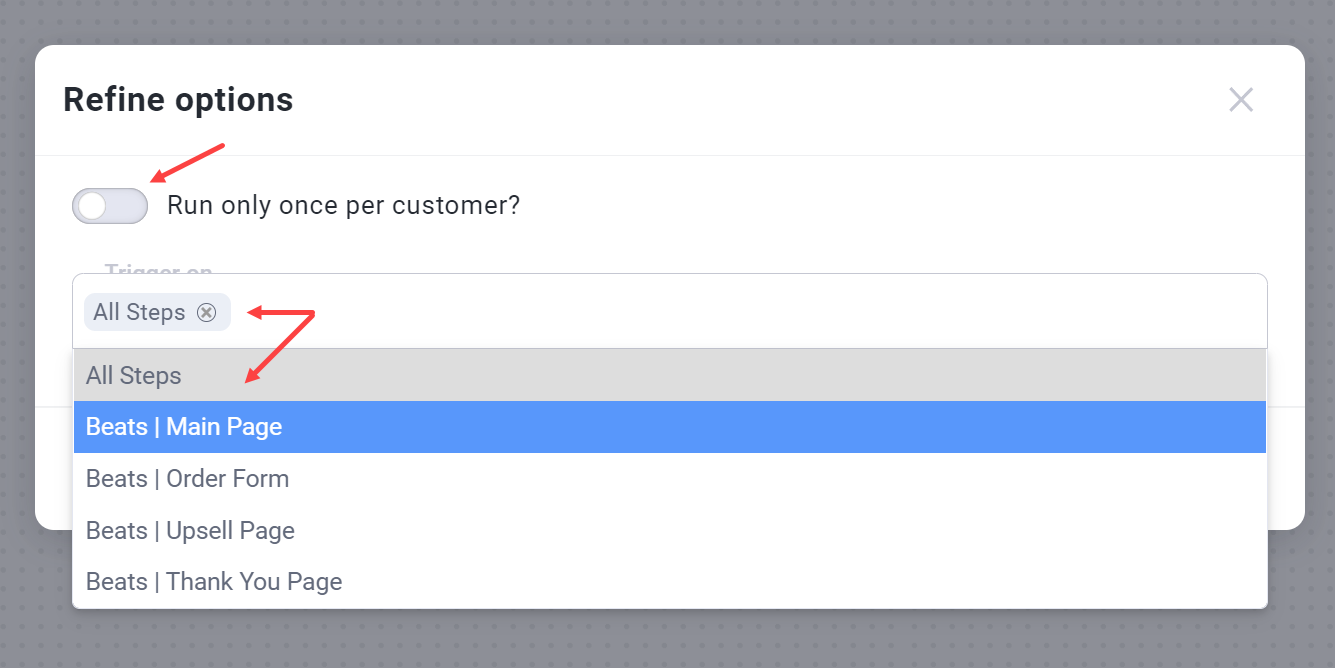Choose the Beats | Upsell Page step
1335x668 pixels.
[x=190, y=530]
